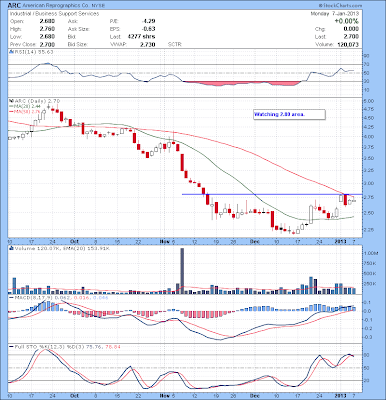Click the MACD(8,17,9) legend line marker
This screenshot has height=400, width=386.
coord(11,297)
